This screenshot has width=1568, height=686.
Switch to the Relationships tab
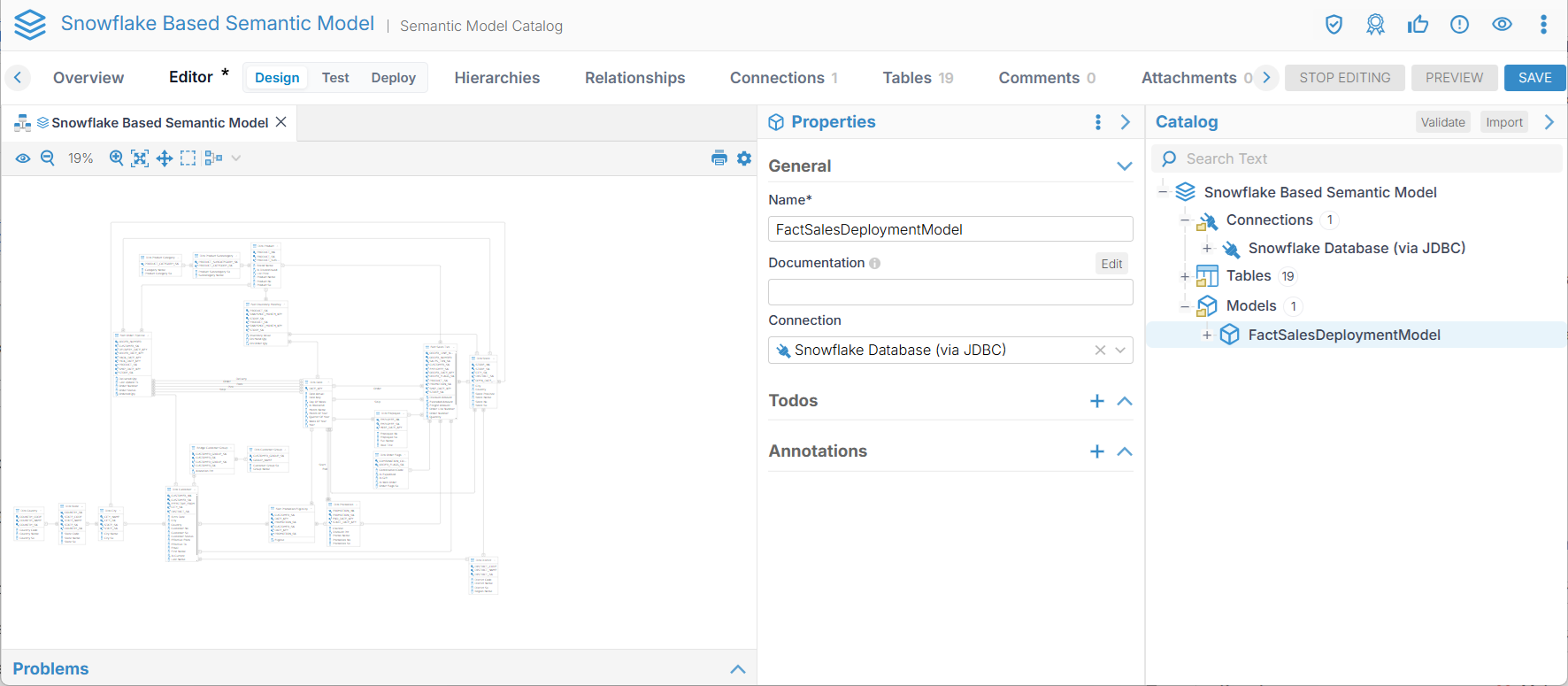(634, 78)
